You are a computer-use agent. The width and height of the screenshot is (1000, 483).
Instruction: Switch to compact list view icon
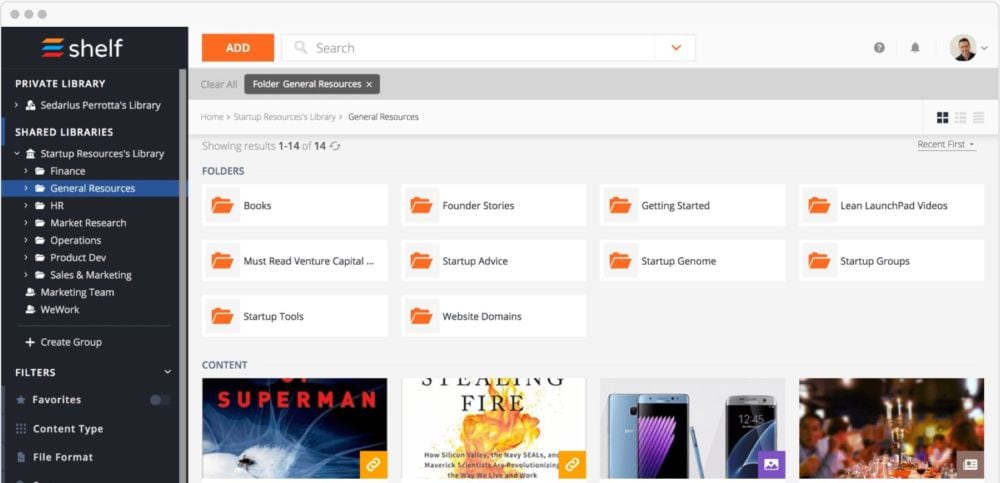point(978,117)
